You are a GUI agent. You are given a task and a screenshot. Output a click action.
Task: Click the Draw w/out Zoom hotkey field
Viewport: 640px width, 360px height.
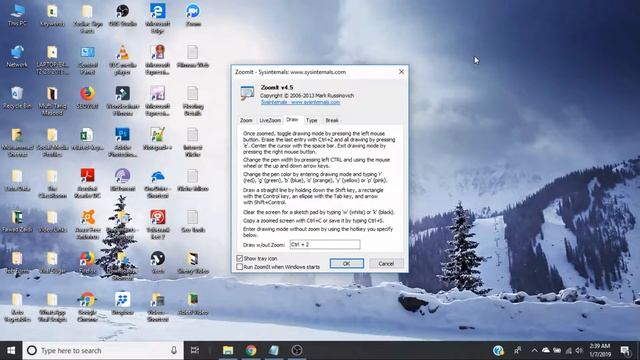click(325, 244)
